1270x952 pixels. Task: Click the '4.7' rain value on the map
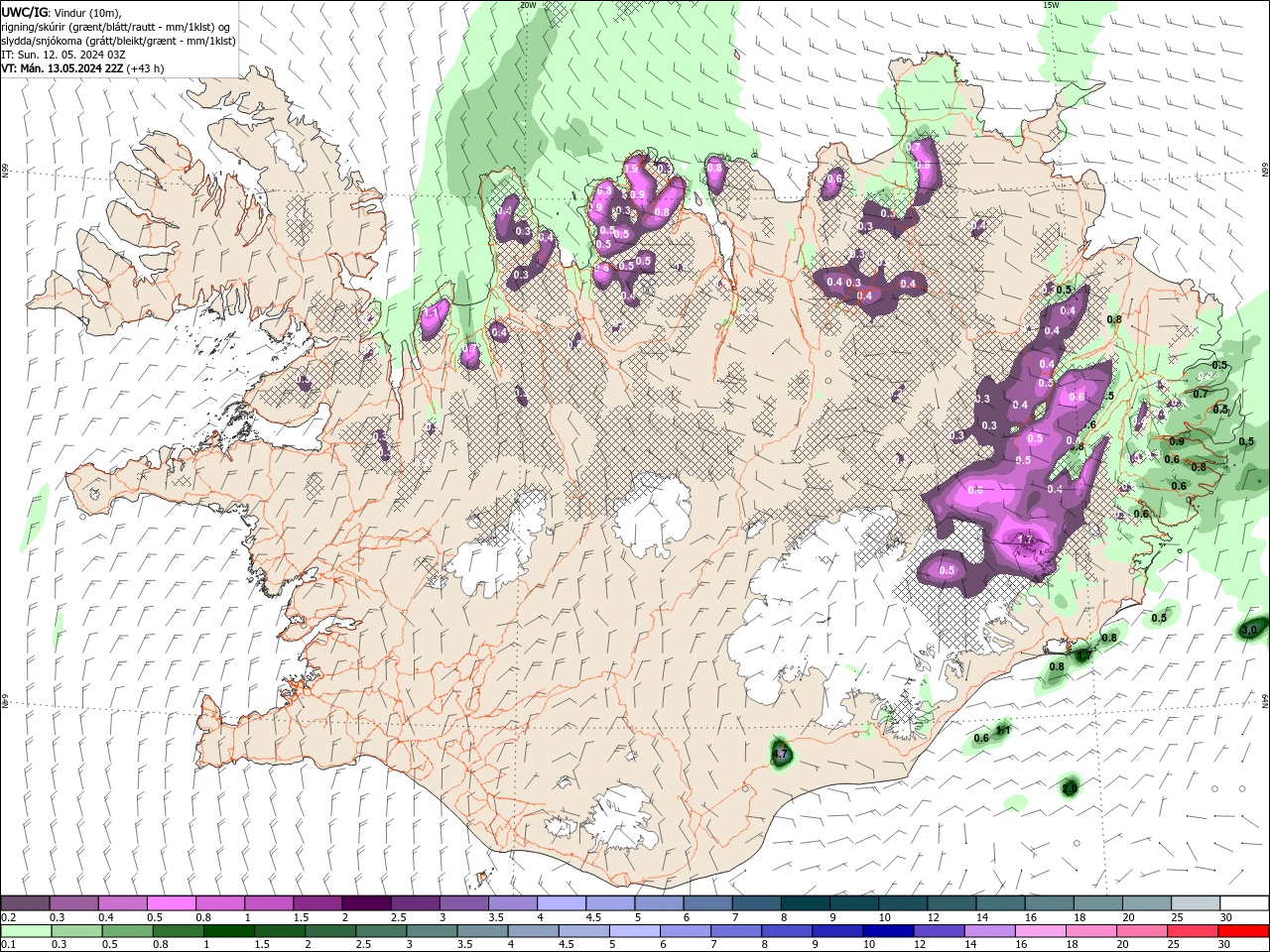pyautogui.click(x=780, y=755)
